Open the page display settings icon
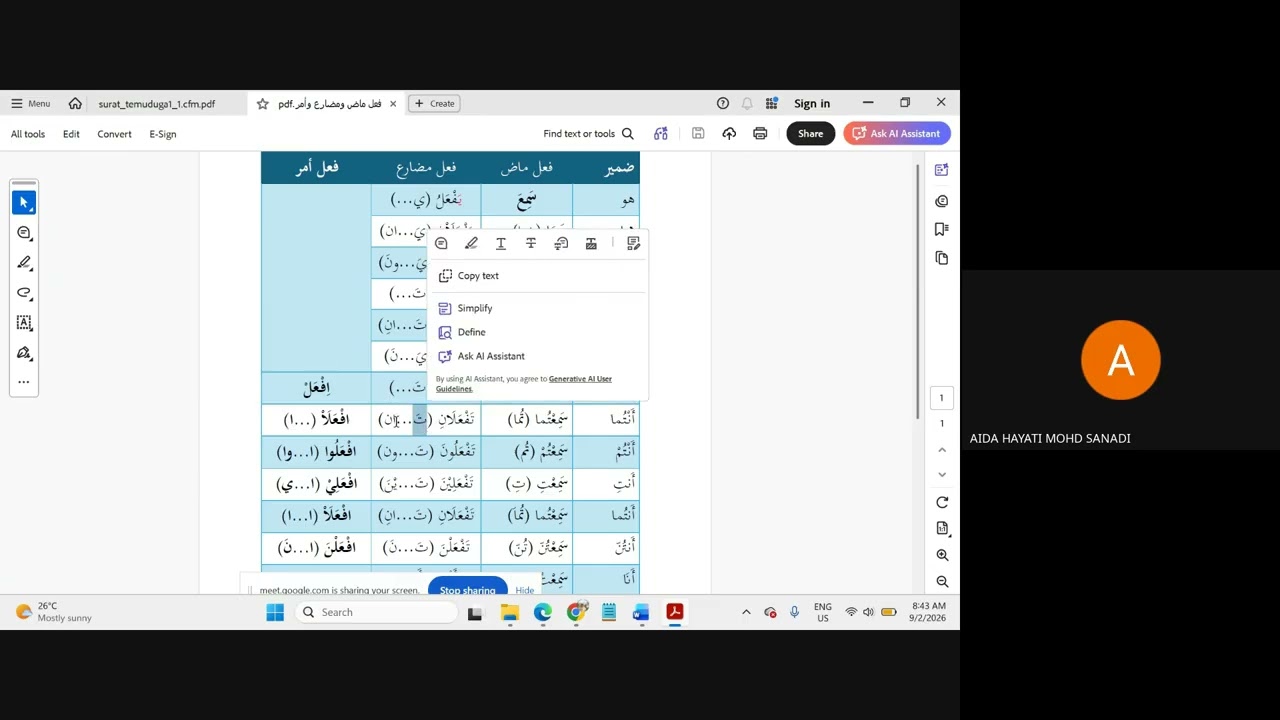1280x720 pixels. coord(942,528)
